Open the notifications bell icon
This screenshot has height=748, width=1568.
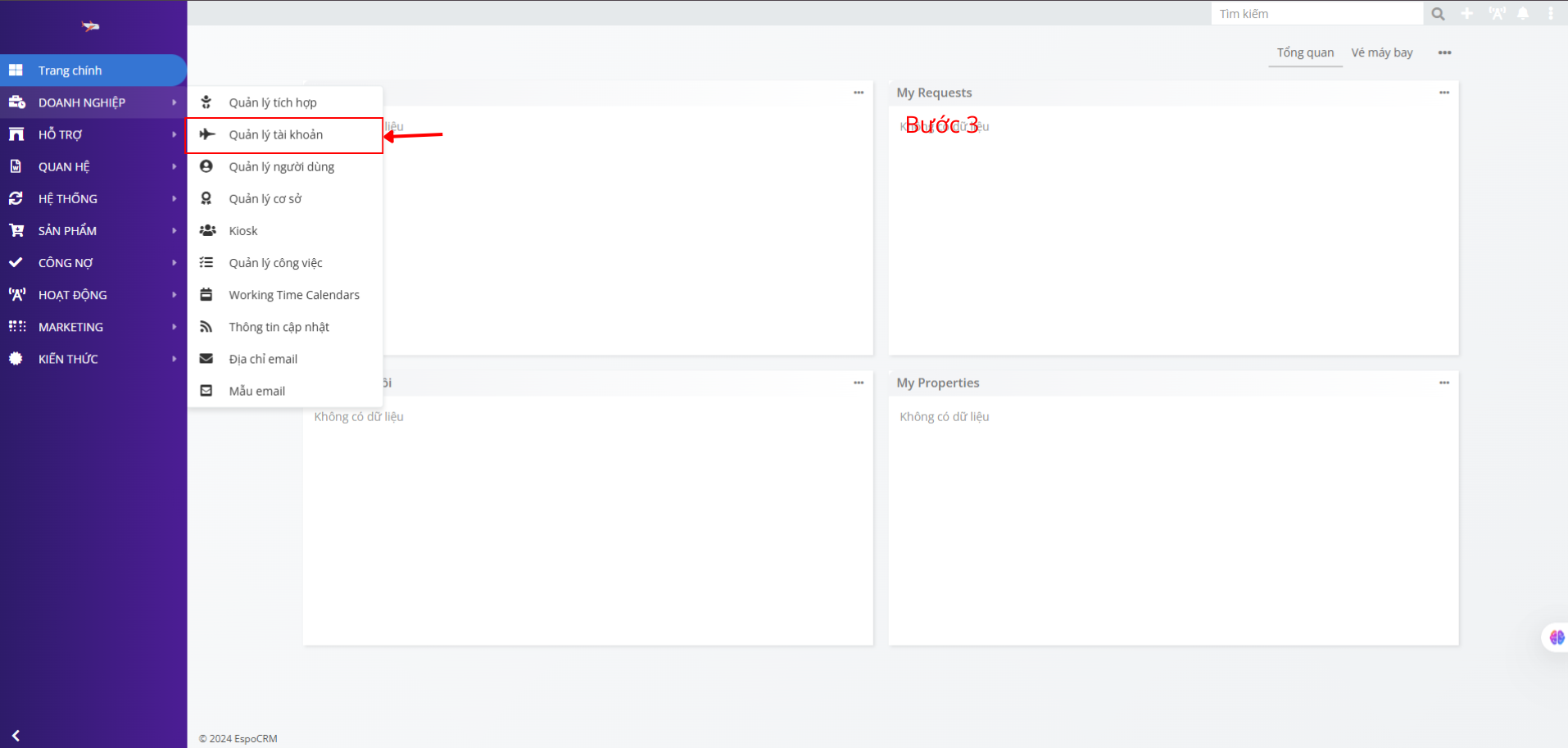(1523, 14)
